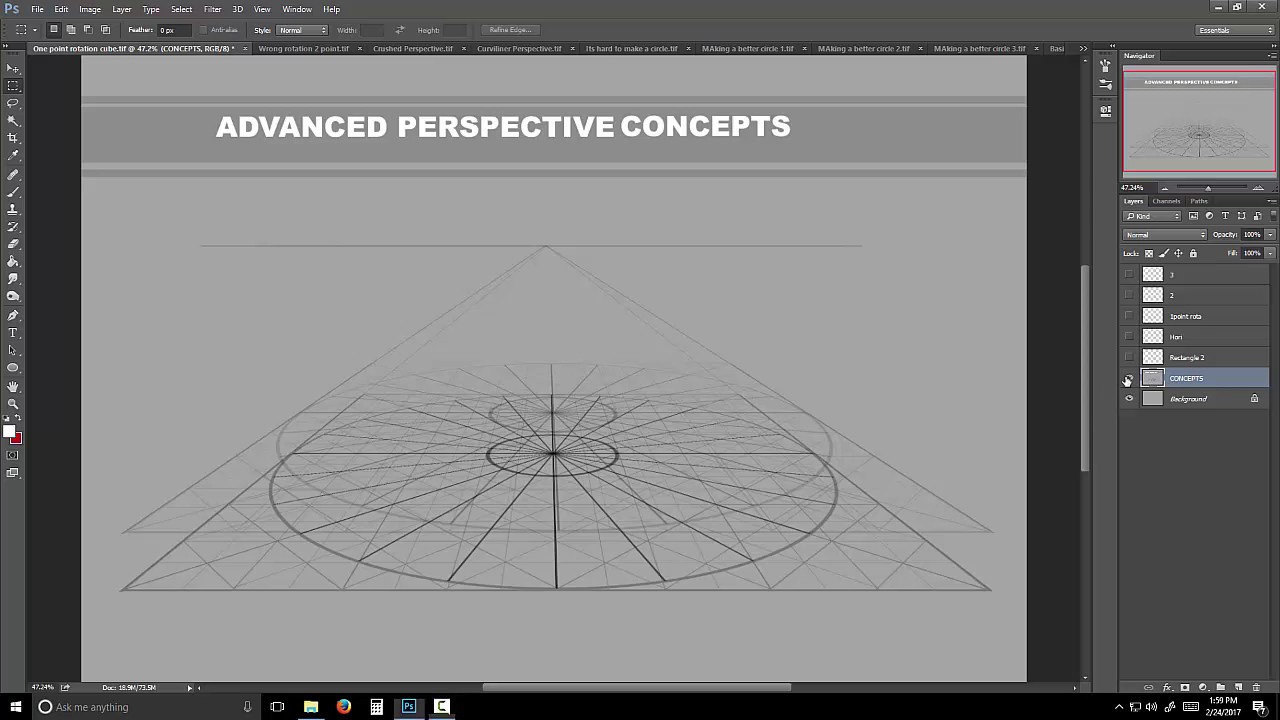Select the Brush tool
This screenshot has height=720, width=1280.
13,191
